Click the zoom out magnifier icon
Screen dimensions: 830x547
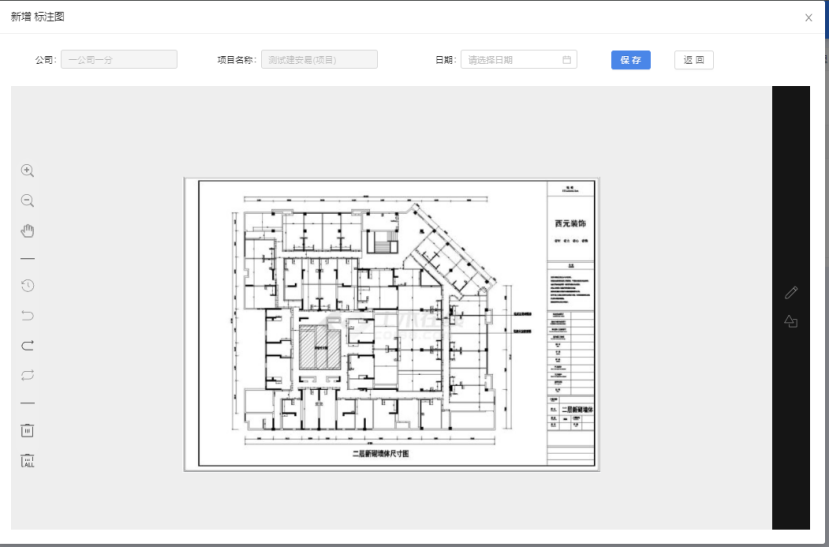28,201
